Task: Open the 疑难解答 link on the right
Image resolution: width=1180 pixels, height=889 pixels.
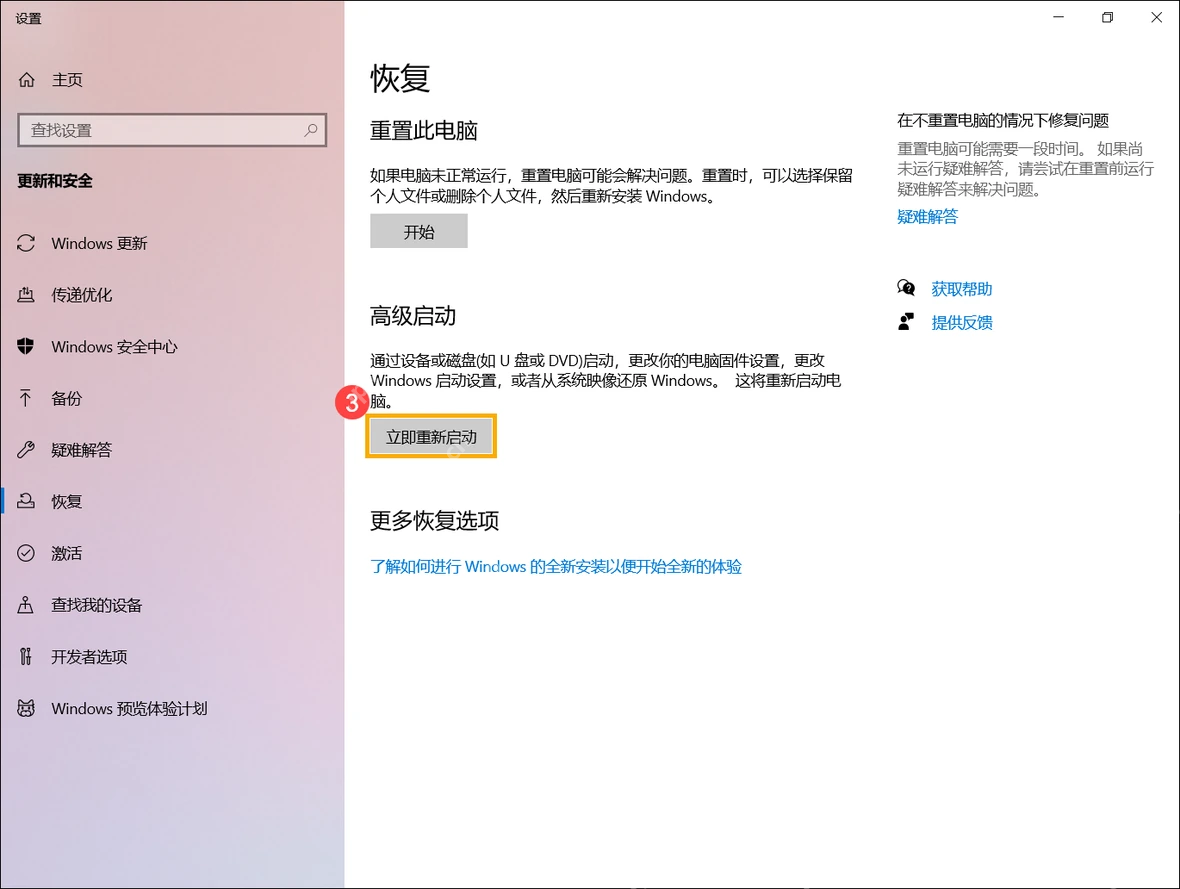Action: (x=927, y=217)
